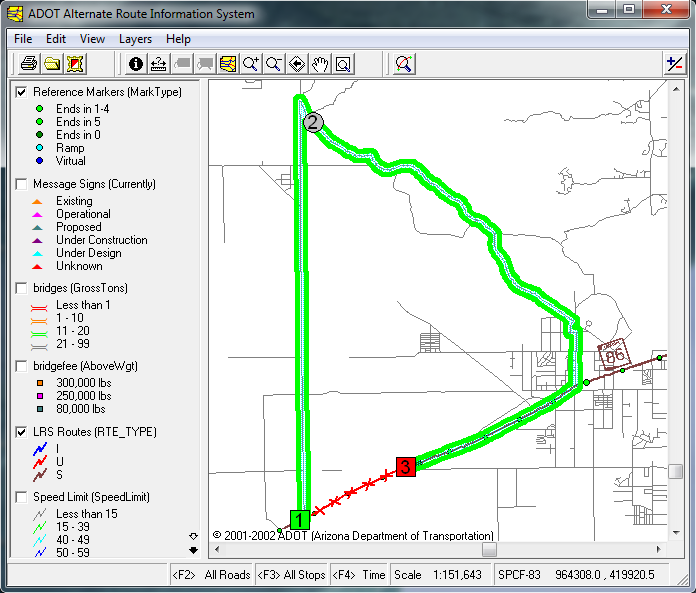The image size is (696, 593).
Task: Click the previous extent arrow icon
Action: pos(297,64)
